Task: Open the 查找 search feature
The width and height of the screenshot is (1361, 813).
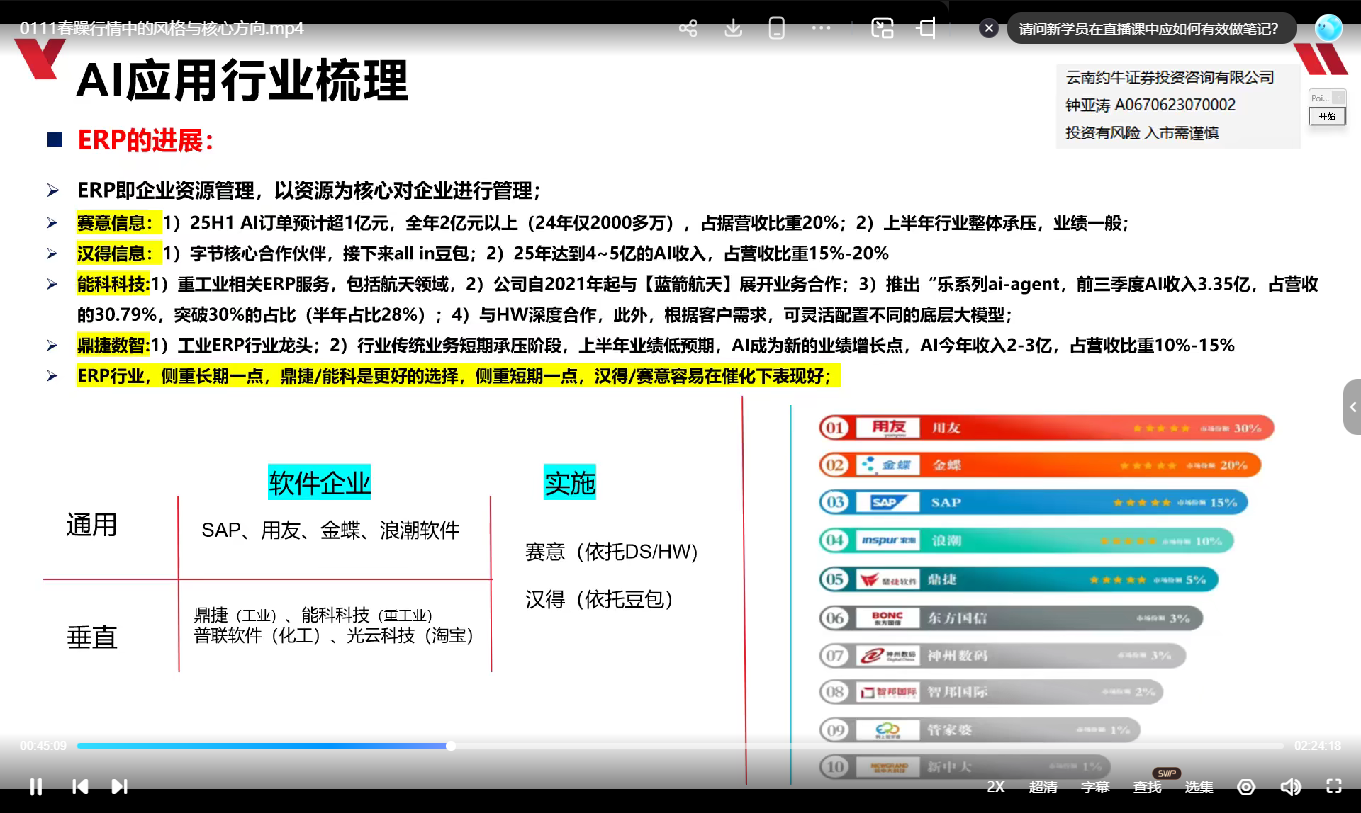Action: point(1147,787)
